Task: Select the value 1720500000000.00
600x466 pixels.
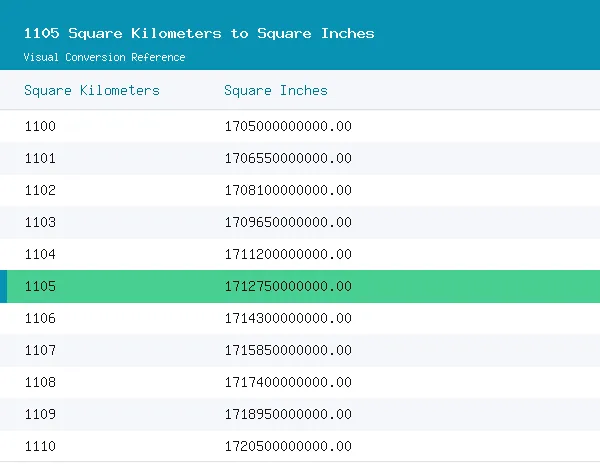Action: click(x=288, y=446)
